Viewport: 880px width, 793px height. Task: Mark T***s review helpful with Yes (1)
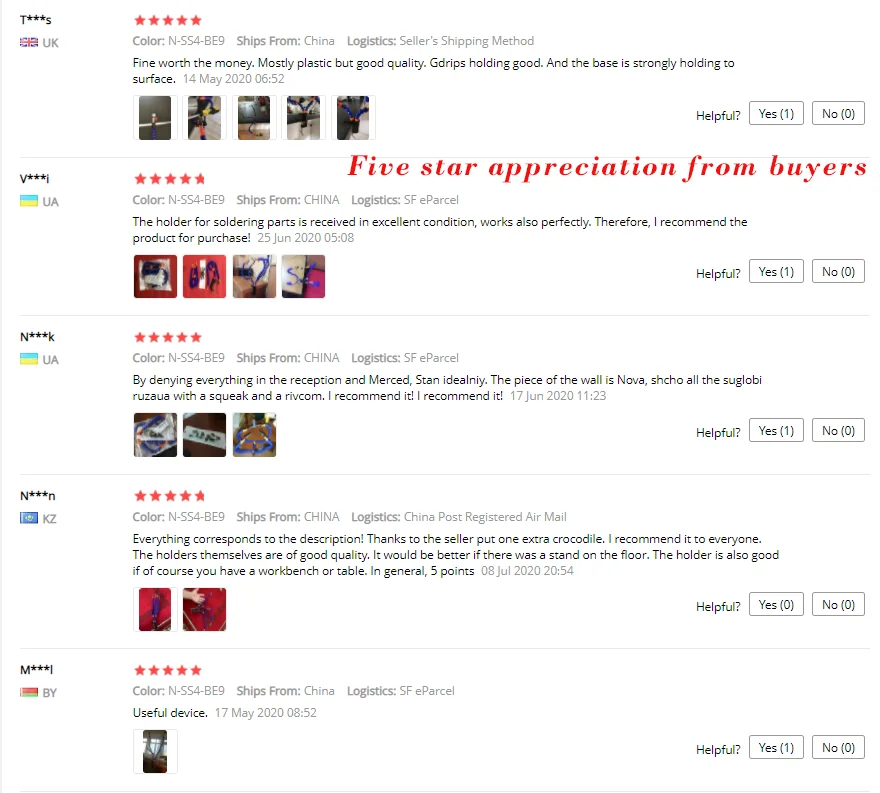tap(776, 114)
